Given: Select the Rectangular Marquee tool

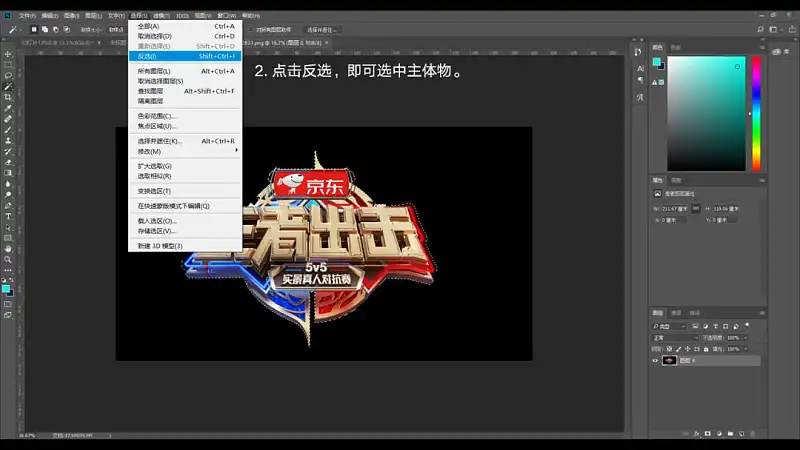Looking at the screenshot, I should coord(8,65).
